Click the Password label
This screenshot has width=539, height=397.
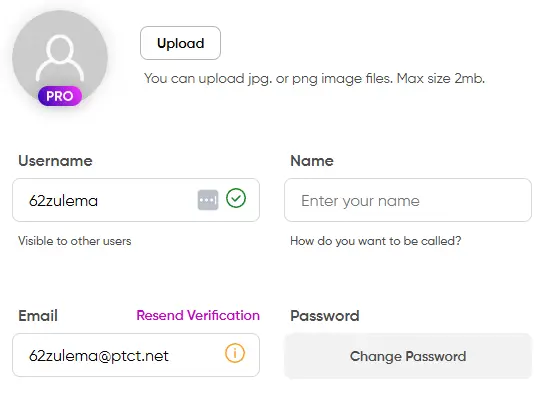click(325, 316)
